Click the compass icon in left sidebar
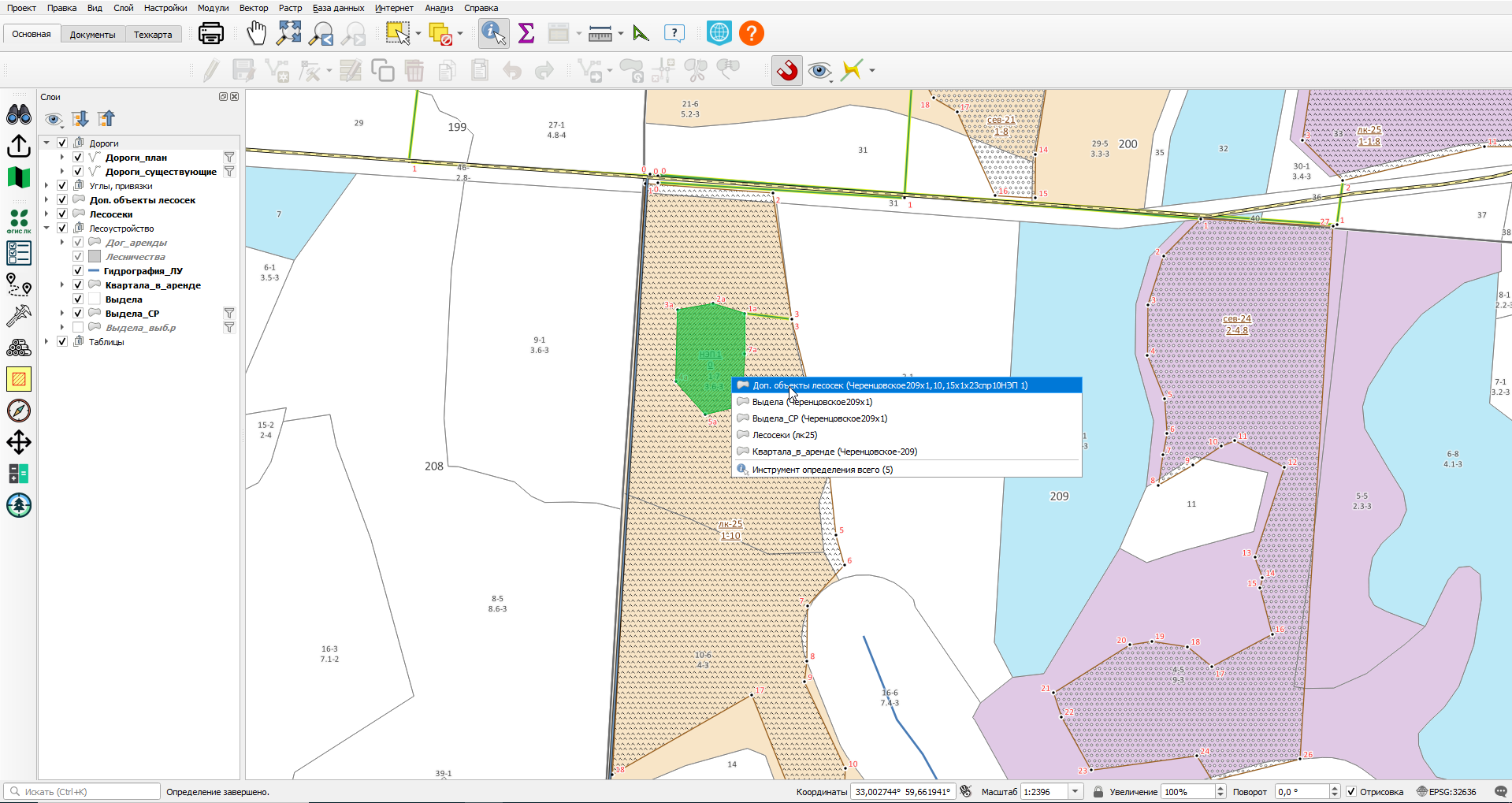The width and height of the screenshot is (1512, 803). pyautogui.click(x=19, y=411)
